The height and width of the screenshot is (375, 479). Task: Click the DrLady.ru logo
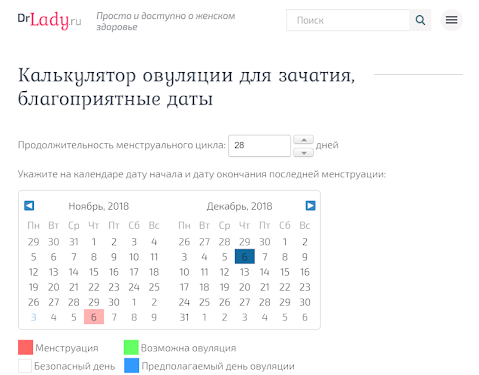click(50, 20)
